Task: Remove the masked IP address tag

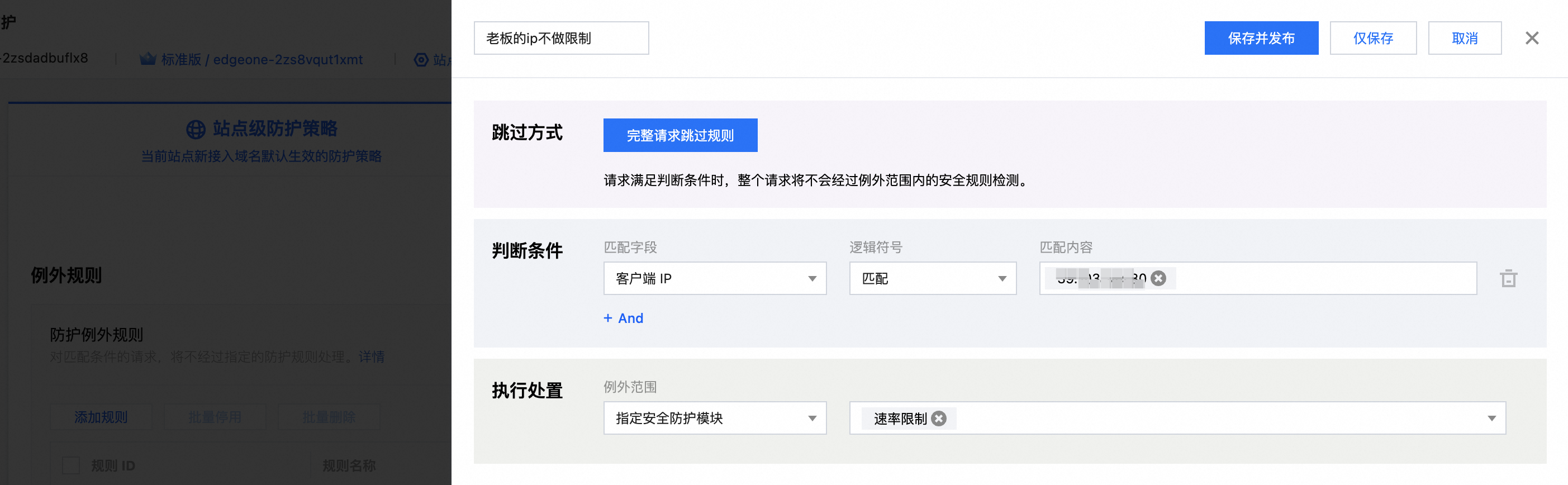Action: coord(1158,278)
